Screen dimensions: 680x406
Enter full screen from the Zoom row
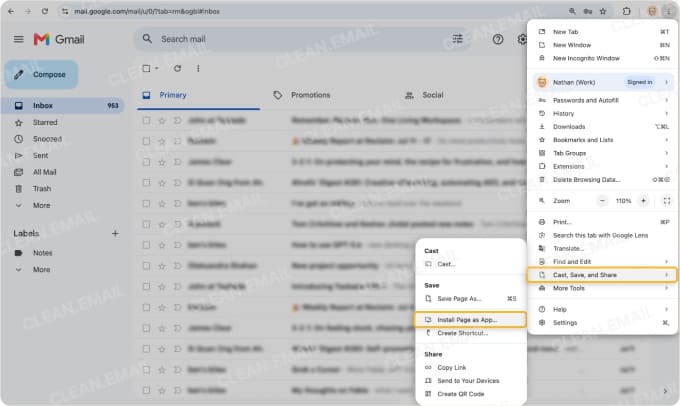pos(667,201)
